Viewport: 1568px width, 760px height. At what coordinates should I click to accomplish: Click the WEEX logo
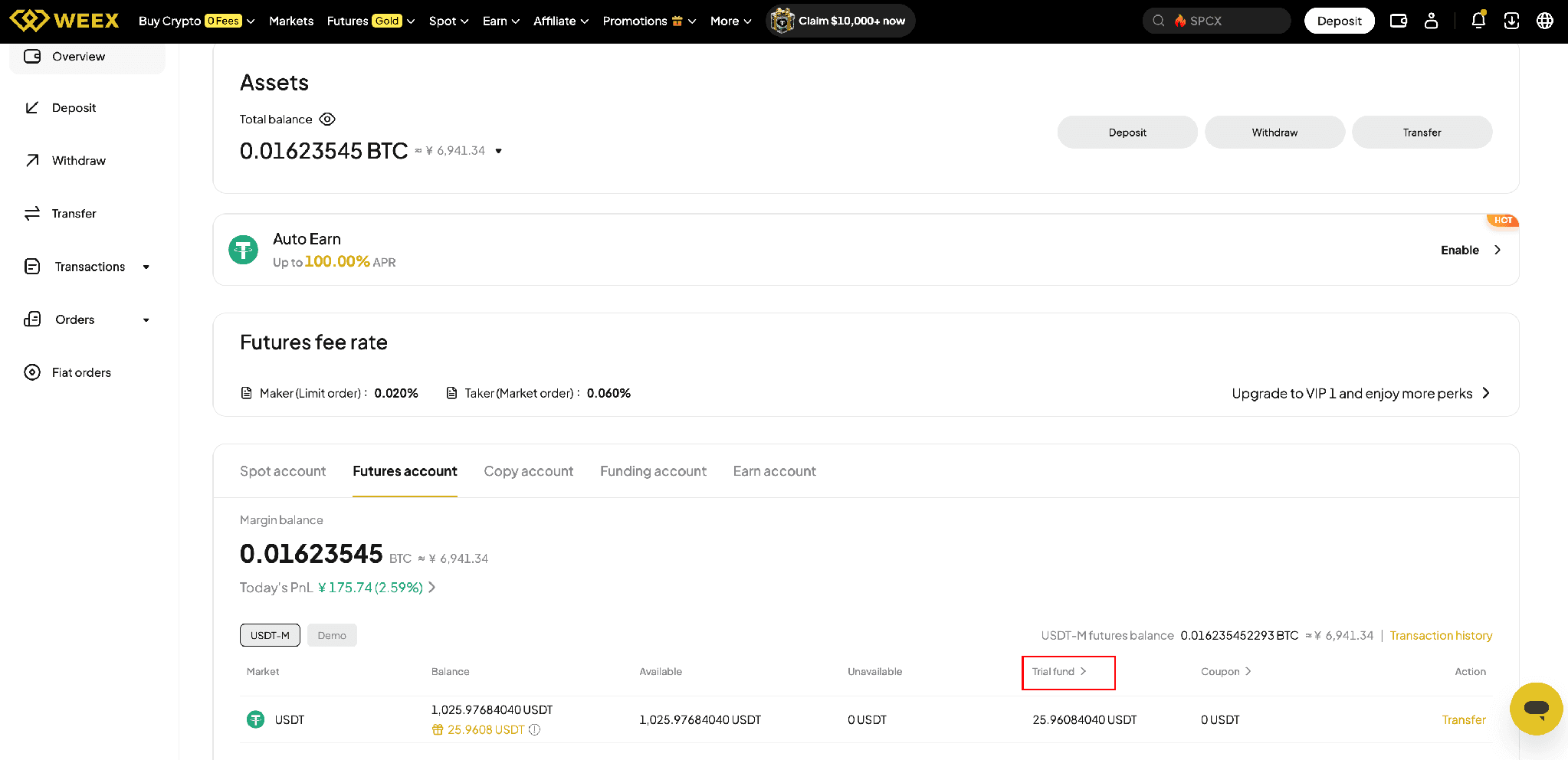64,21
